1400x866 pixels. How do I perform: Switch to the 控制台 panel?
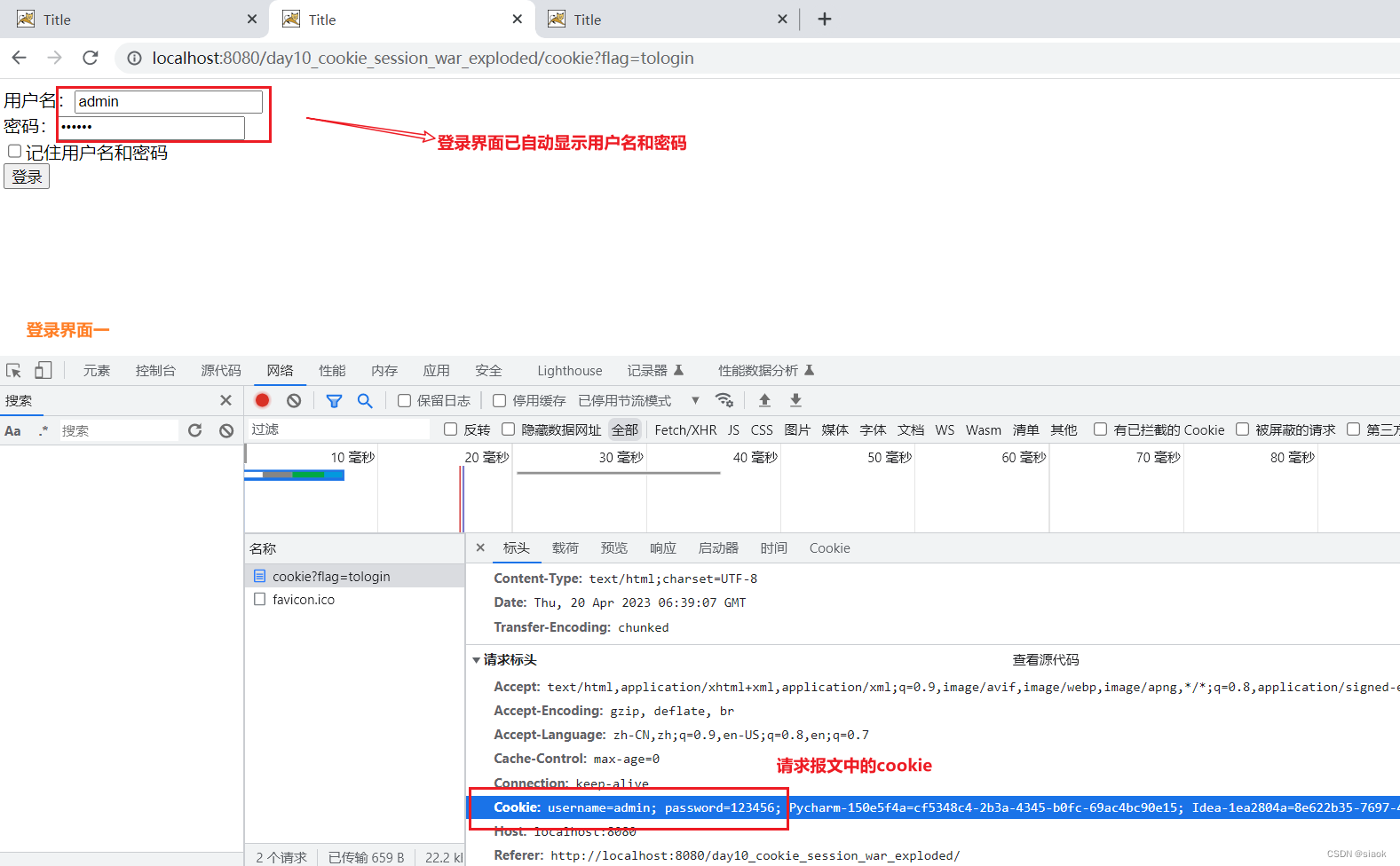(x=155, y=370)
